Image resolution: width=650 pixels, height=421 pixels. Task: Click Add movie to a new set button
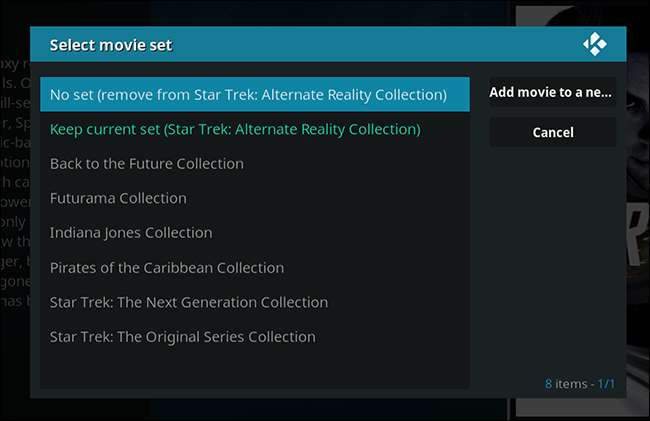point(553,92)
